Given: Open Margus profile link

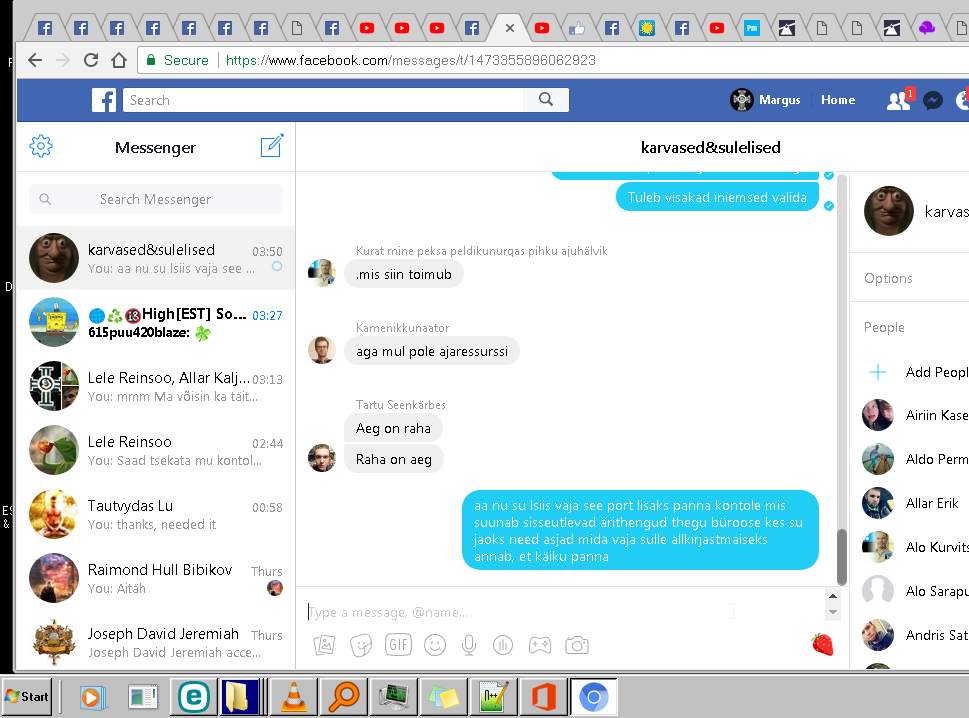Looking at the screenshot, I should coord(765,99).
